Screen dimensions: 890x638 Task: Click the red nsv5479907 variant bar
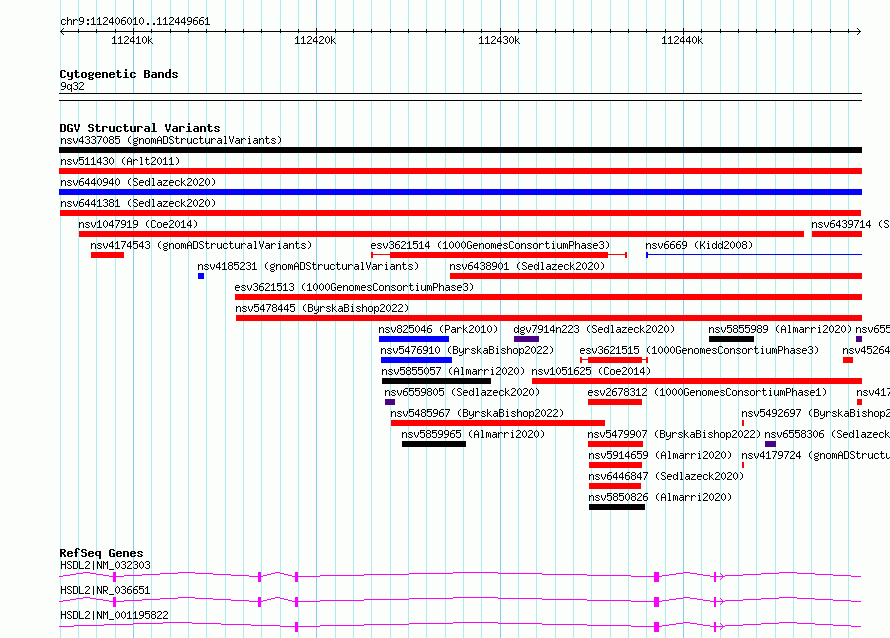615,444
